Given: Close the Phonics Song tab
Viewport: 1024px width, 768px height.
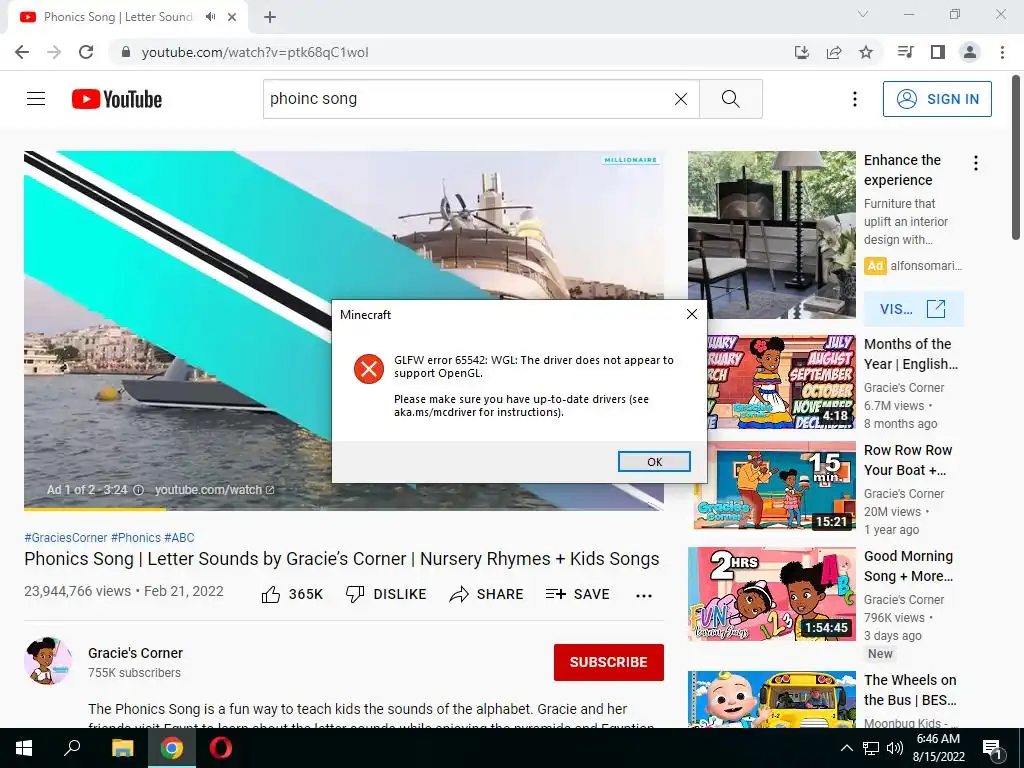Looking at the screenshot, I should pyautogui.click(x=232, y=17).
